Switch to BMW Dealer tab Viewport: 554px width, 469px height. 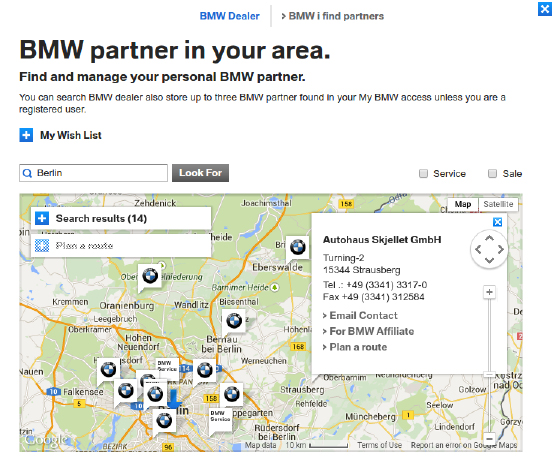[230, 16]
